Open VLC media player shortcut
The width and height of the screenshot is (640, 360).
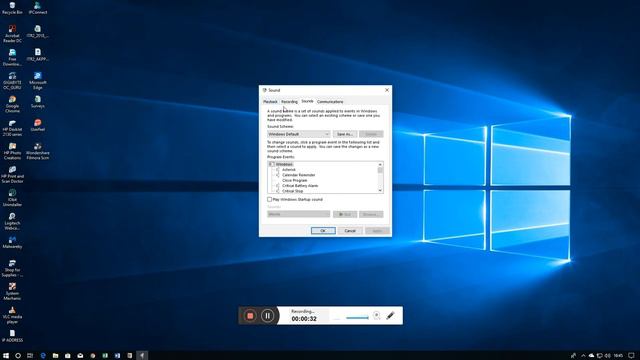click(12, 315)
